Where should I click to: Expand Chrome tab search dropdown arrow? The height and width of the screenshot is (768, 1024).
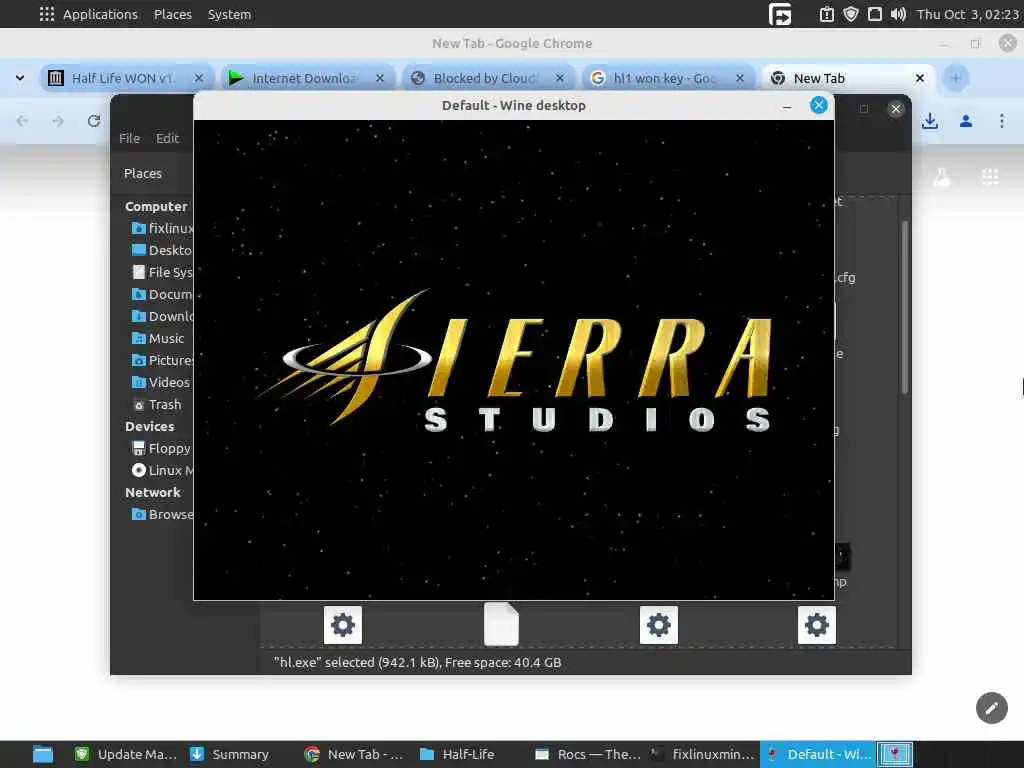[20, 78]
